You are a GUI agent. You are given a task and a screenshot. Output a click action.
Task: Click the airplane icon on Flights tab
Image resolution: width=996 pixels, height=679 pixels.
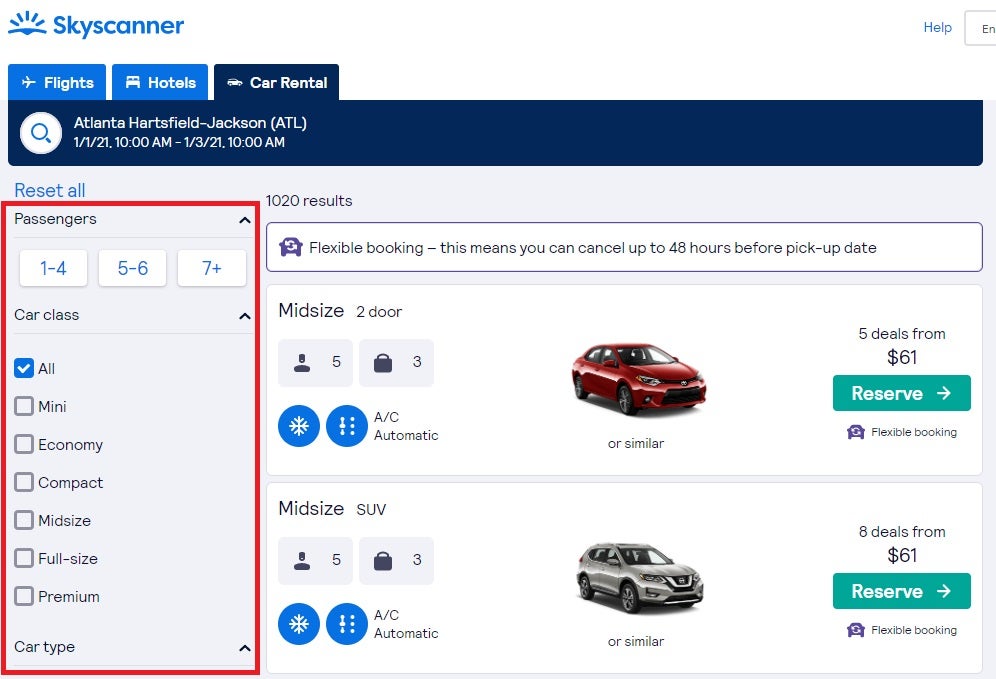click(29, 82)
